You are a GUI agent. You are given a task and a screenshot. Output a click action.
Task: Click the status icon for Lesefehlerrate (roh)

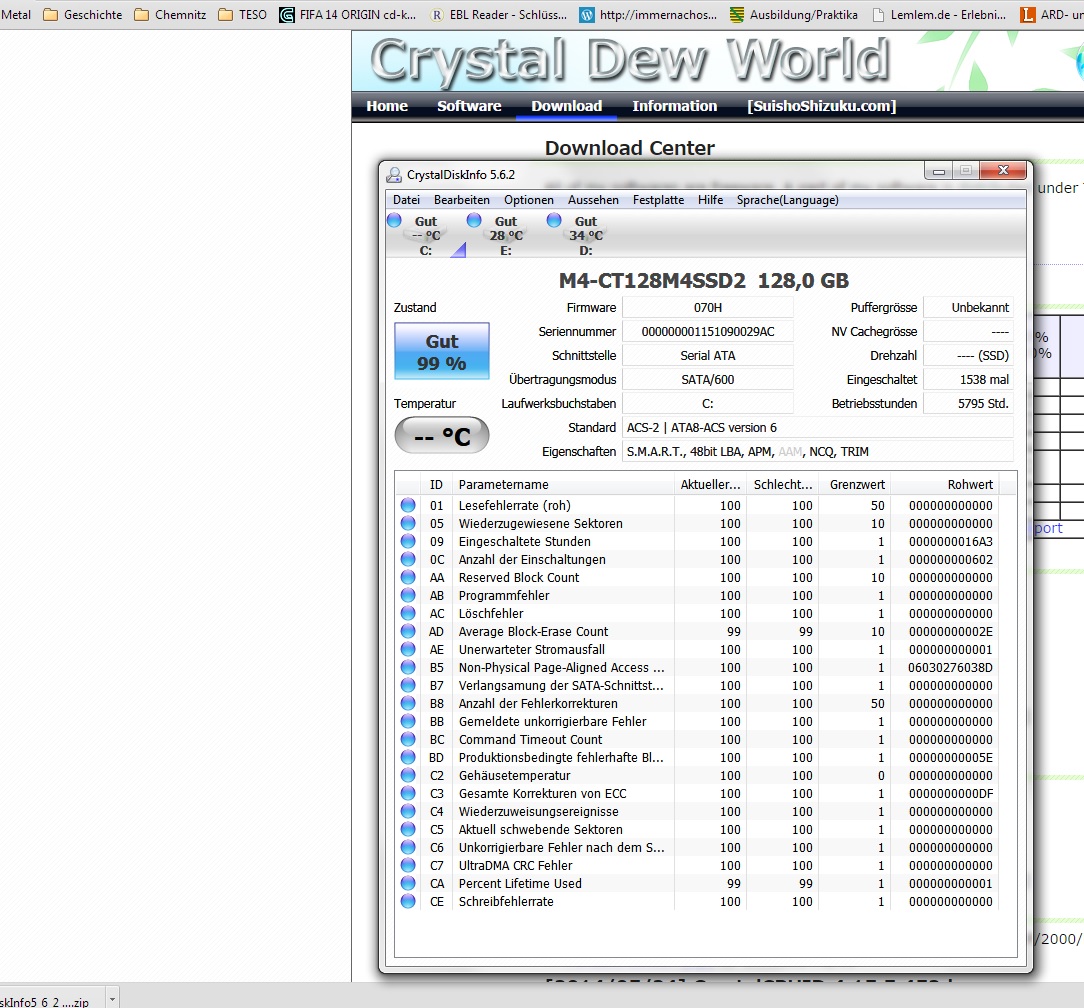tap(408, 505)
